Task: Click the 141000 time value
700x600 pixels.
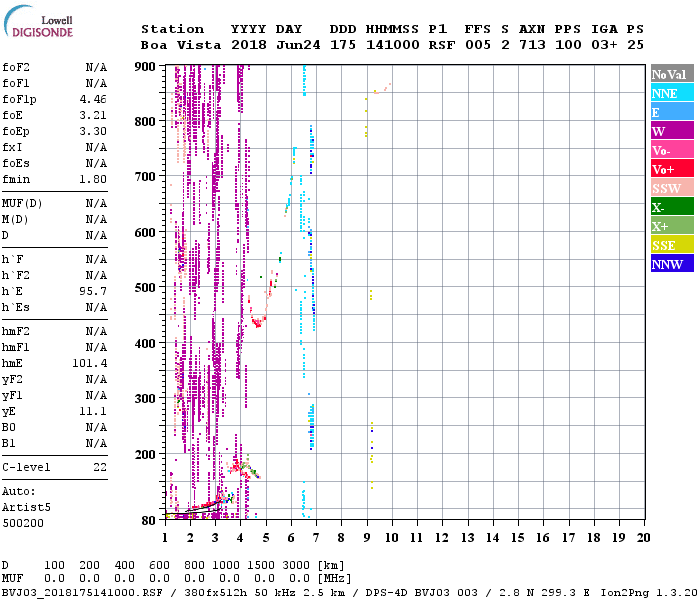Action: tap(393, 45)
